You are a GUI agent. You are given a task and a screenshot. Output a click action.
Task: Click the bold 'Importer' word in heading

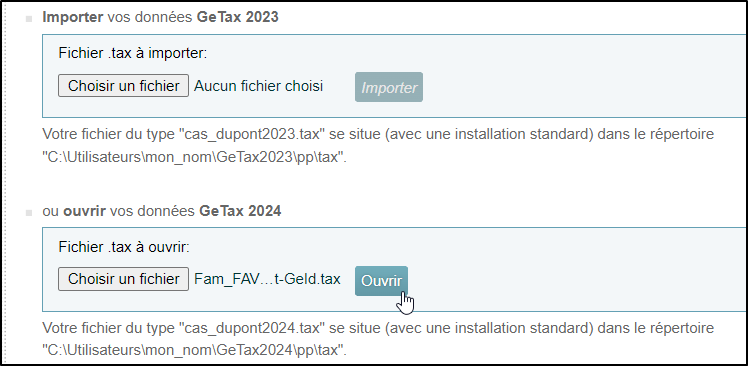(x=73, y=17)
